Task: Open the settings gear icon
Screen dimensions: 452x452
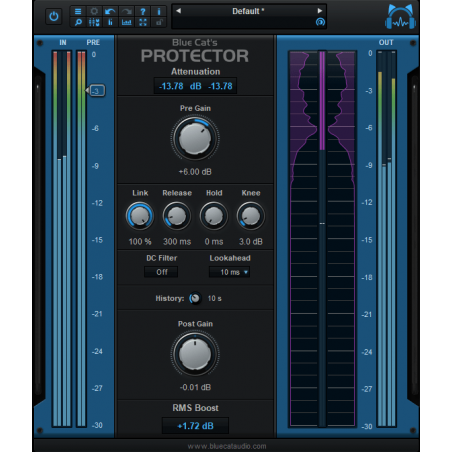Action: click(x=94, y=11)
